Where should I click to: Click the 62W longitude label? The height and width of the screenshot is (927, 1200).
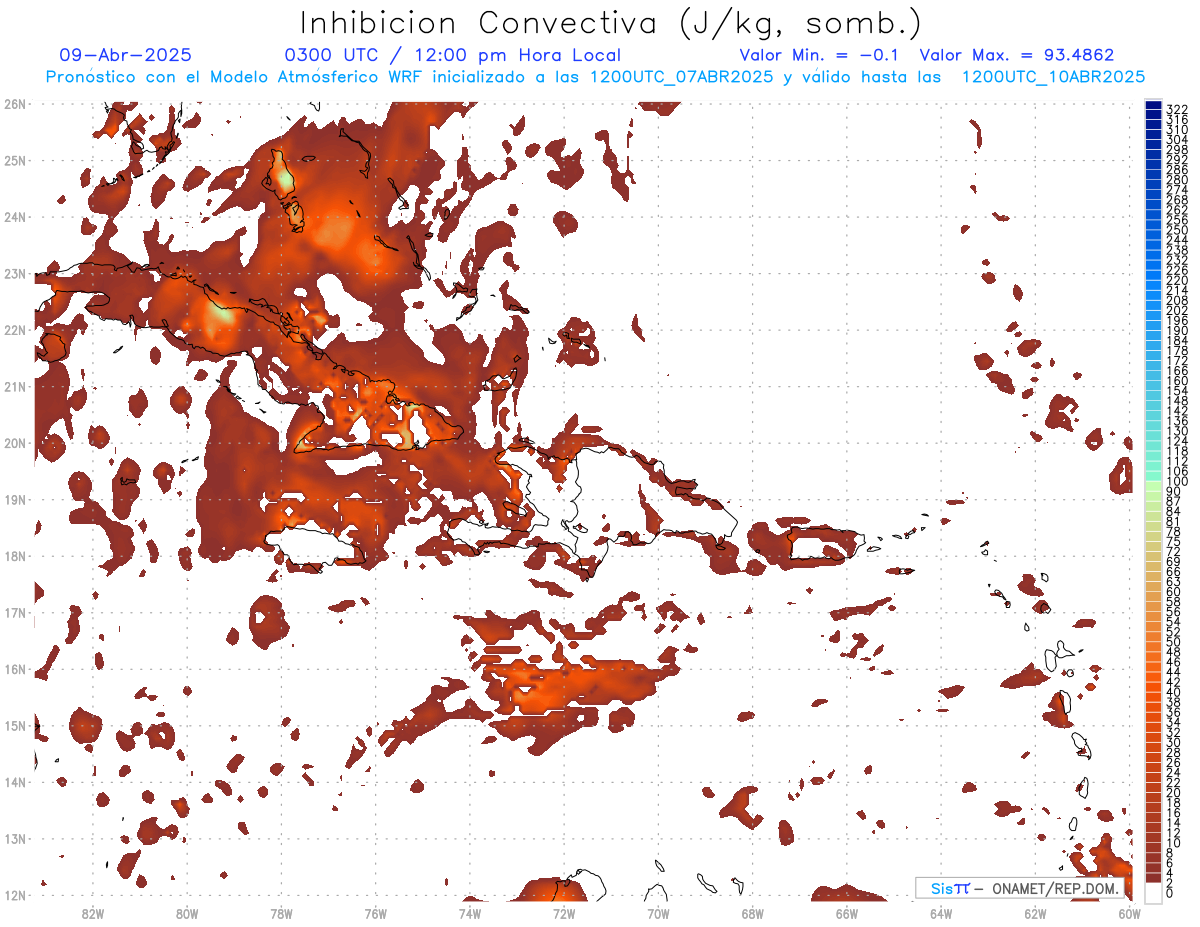(1036, 914)
